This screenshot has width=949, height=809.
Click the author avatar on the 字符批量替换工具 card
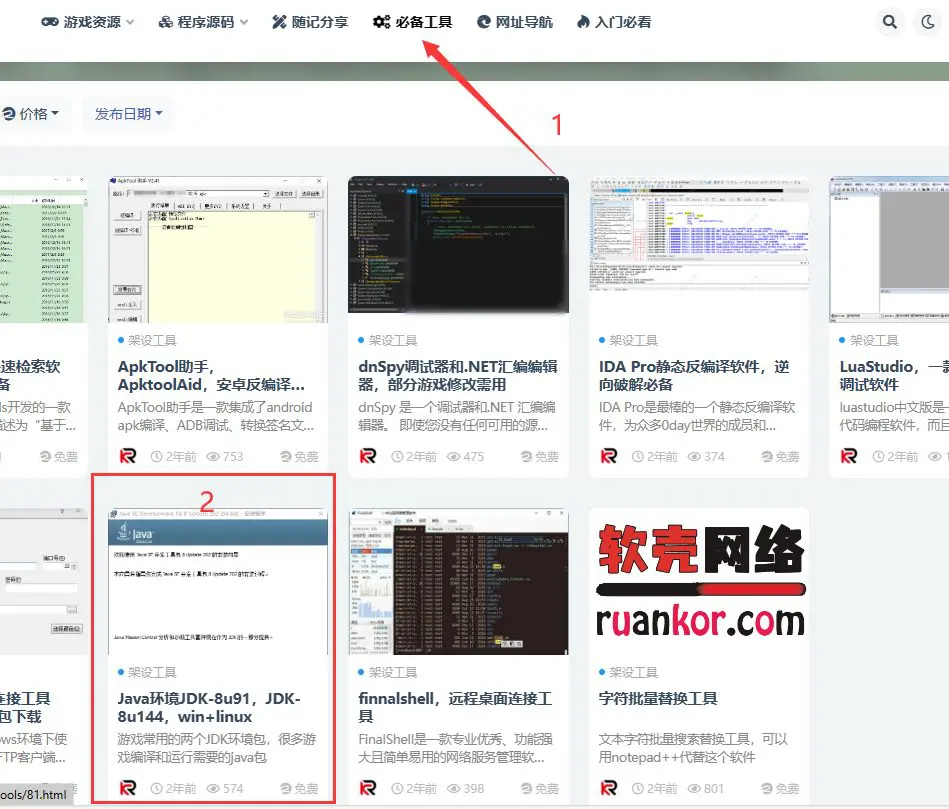coord(609,788)
